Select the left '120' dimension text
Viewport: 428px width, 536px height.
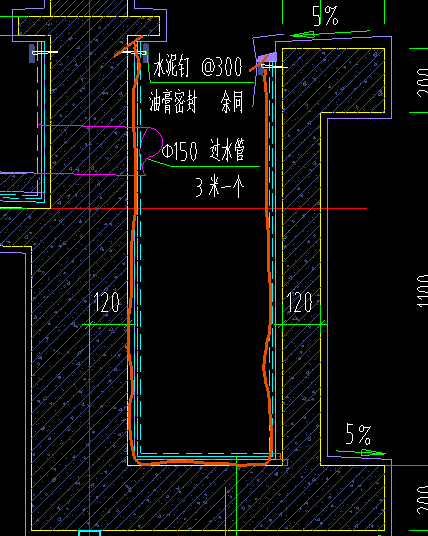tap(107, 302)
